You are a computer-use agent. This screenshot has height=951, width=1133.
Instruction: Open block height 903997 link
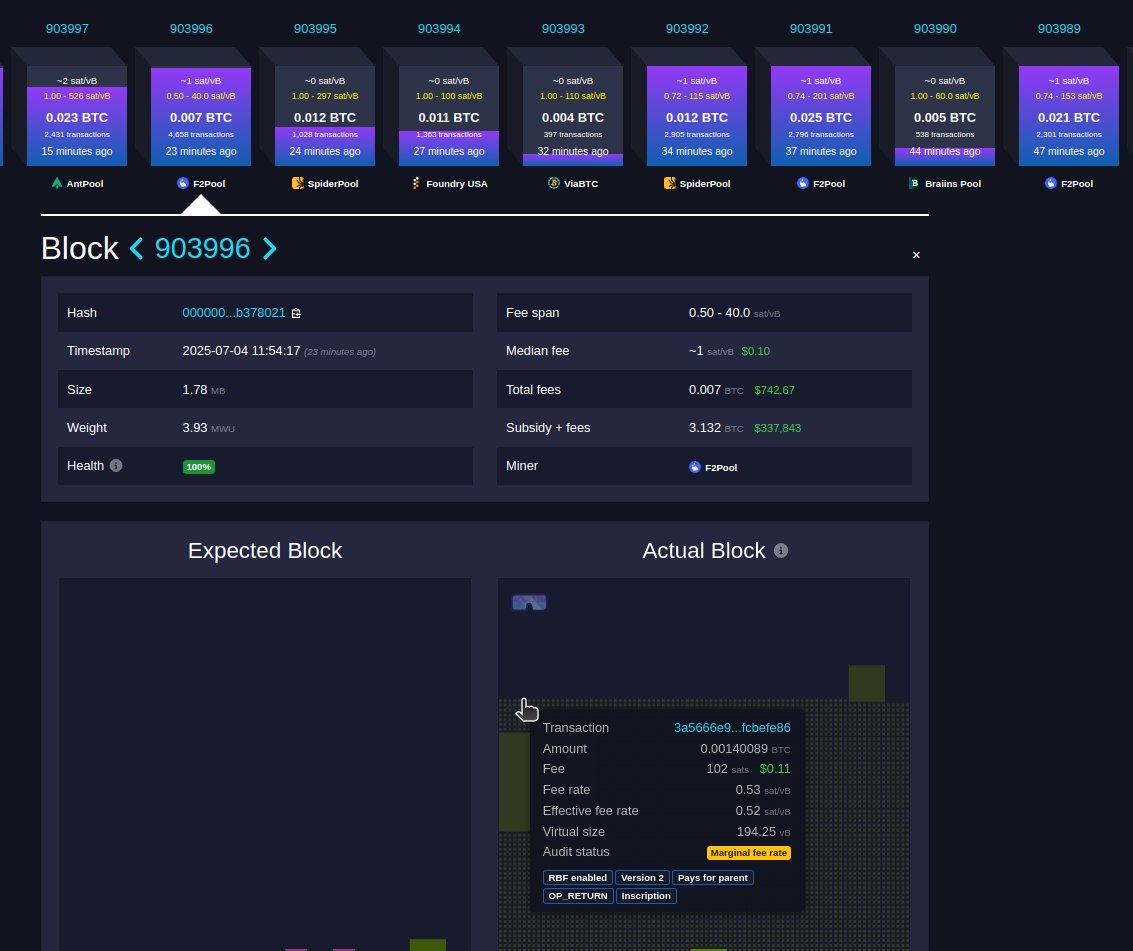pyautogui.click(x=67, y=29)
